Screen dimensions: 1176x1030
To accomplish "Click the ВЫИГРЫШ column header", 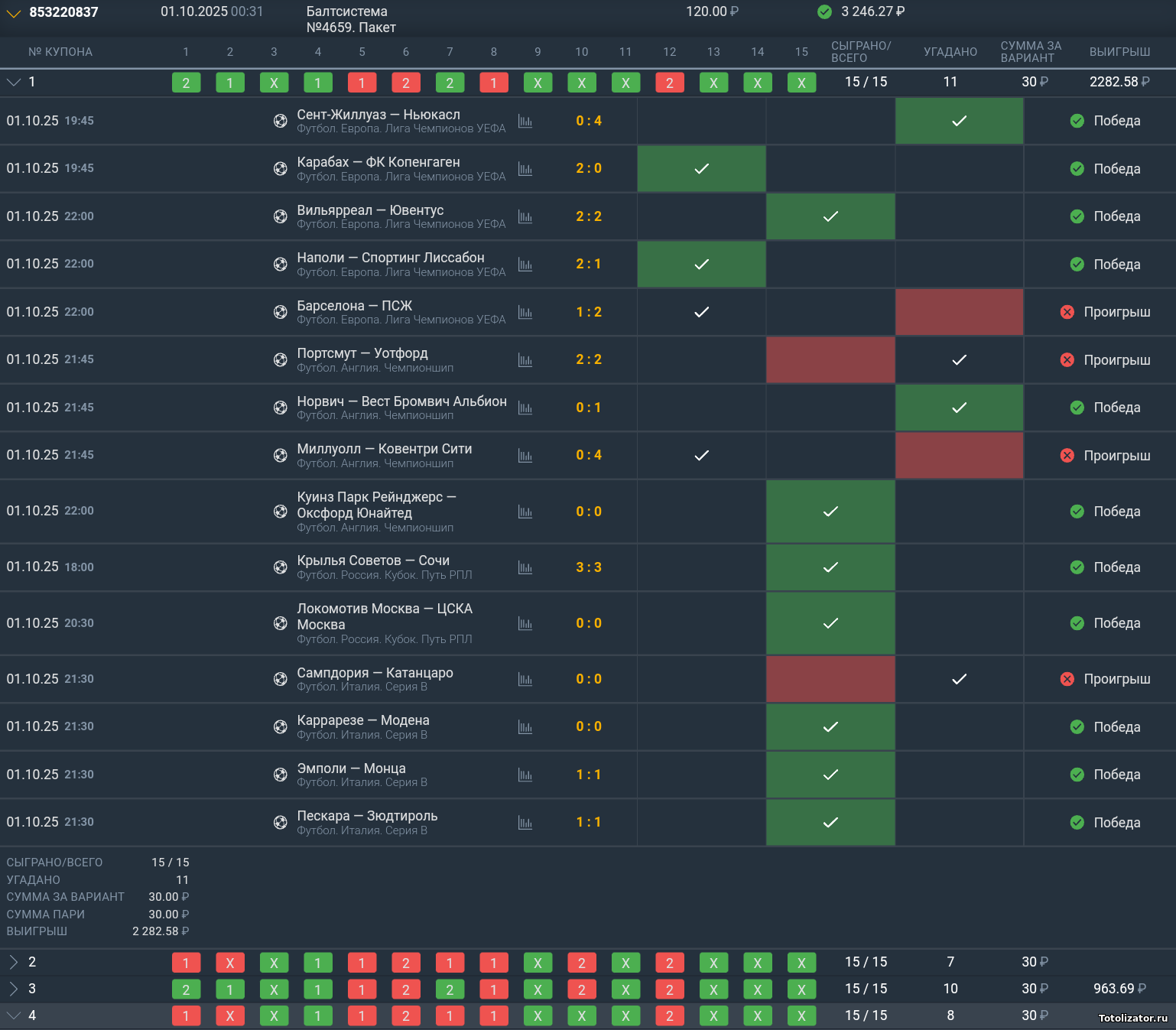I will [x=1119, y=52].
